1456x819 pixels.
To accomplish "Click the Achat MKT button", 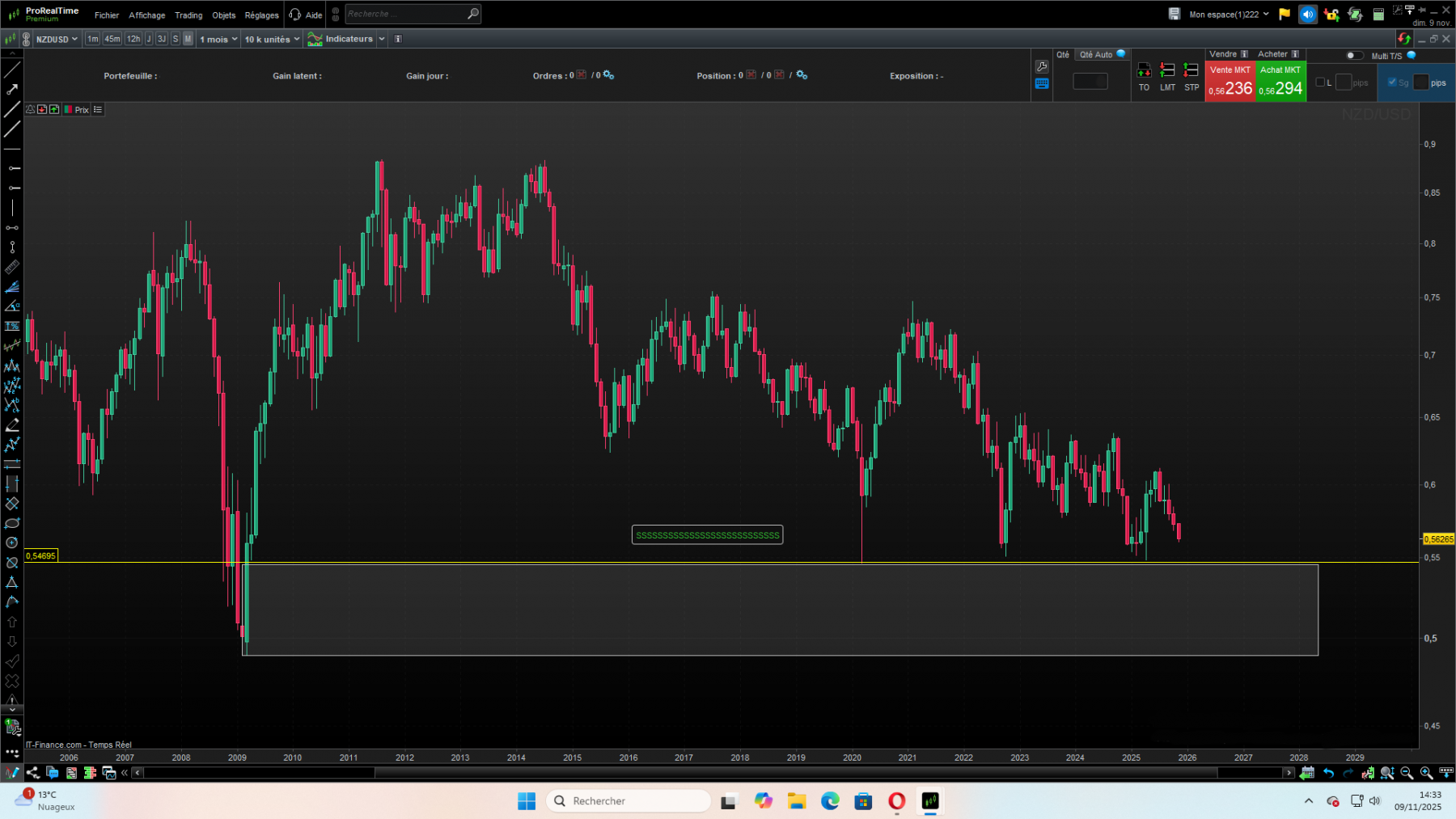I will (x=1280, y=81).
